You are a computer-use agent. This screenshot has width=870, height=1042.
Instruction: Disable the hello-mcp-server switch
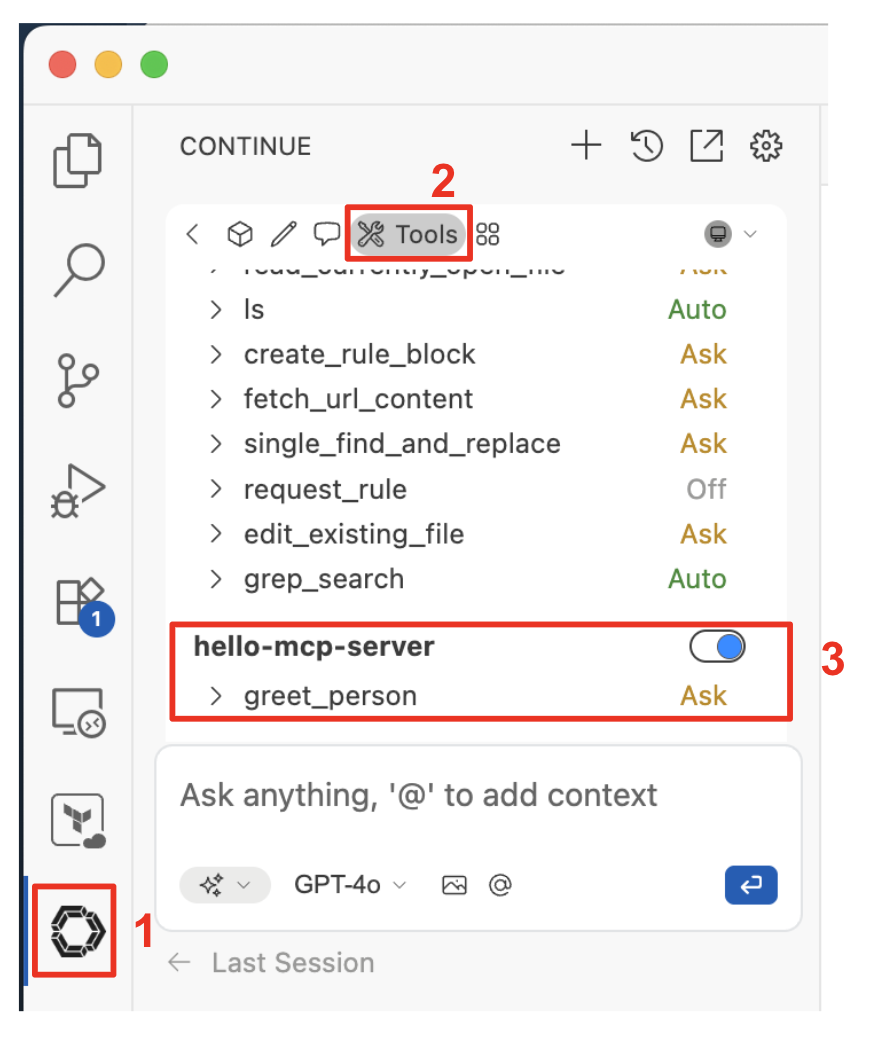(717, 647)
